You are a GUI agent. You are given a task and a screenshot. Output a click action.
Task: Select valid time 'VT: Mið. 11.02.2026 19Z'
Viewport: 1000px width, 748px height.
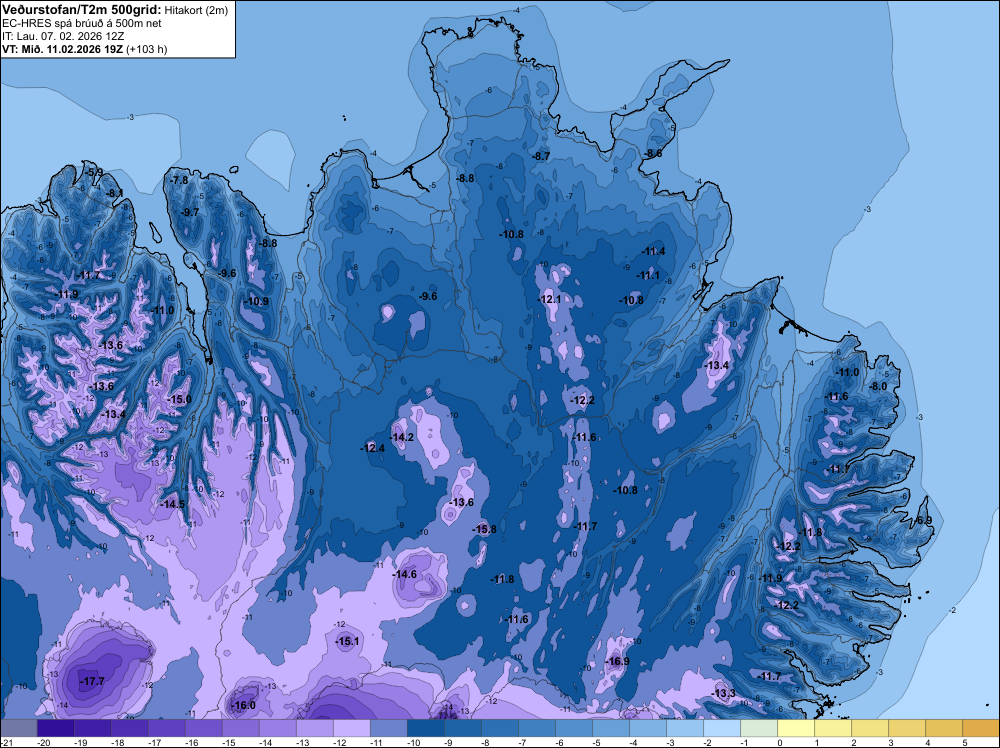[62, 49]
